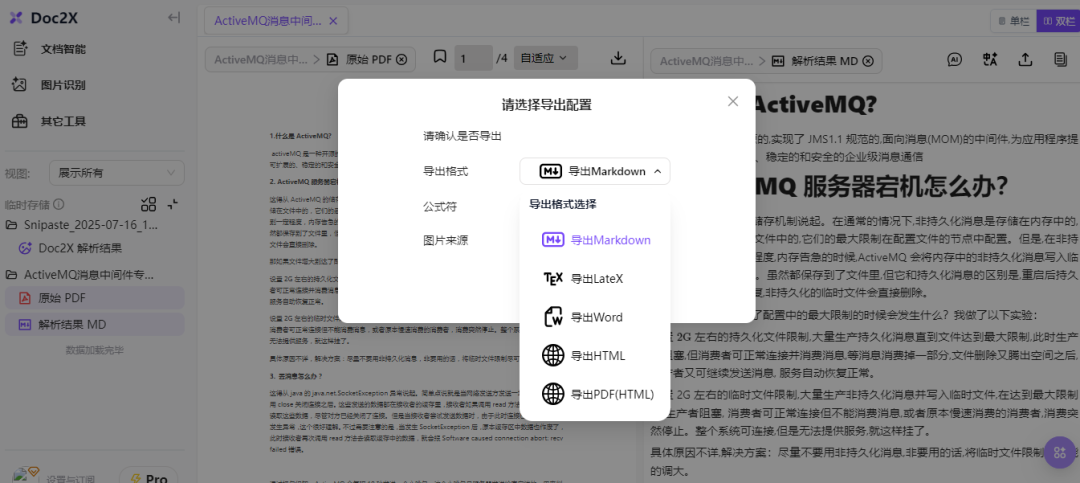
Task: Select 导出Markdown from the format list
Action: tap(596, 240)
